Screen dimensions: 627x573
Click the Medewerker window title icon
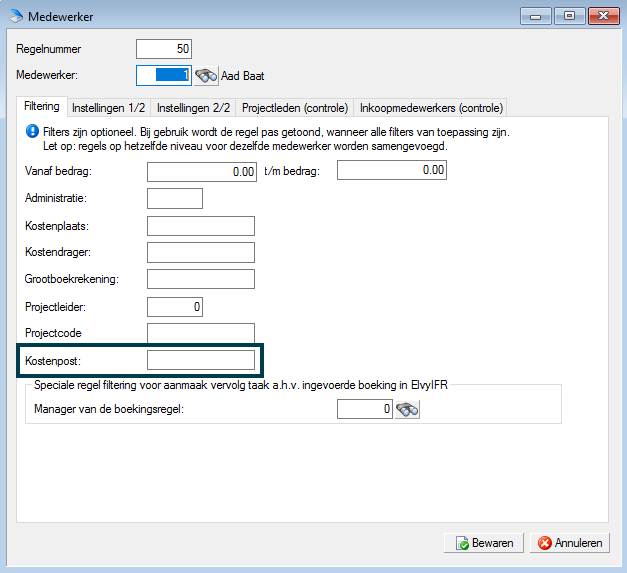coord(16,17)
